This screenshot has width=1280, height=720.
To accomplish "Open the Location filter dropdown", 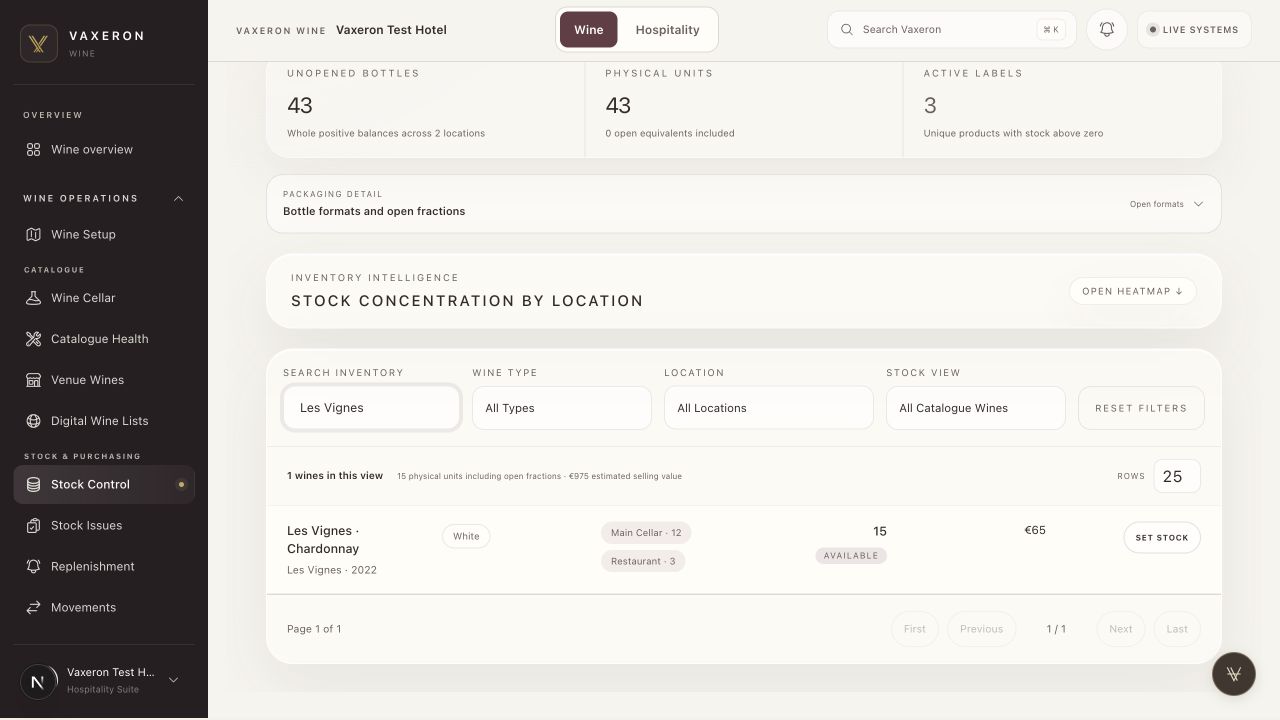I will 769,408.
